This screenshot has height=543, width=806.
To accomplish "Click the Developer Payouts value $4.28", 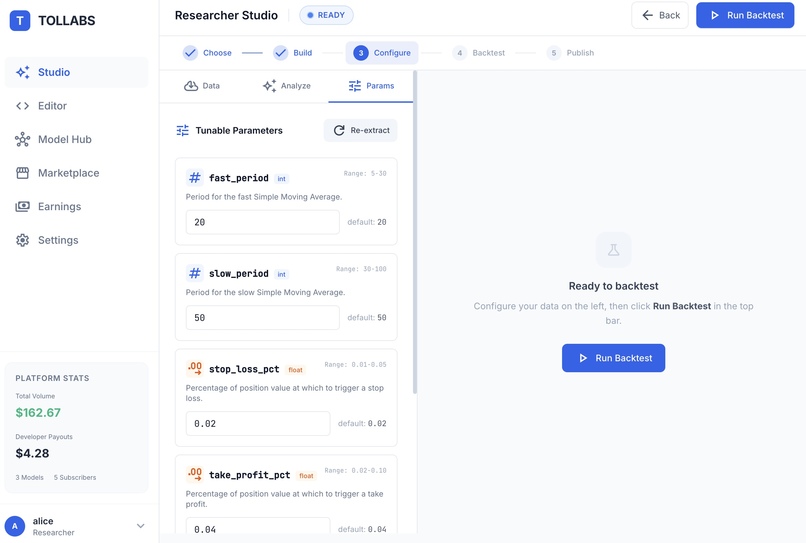I will [32, 453].
